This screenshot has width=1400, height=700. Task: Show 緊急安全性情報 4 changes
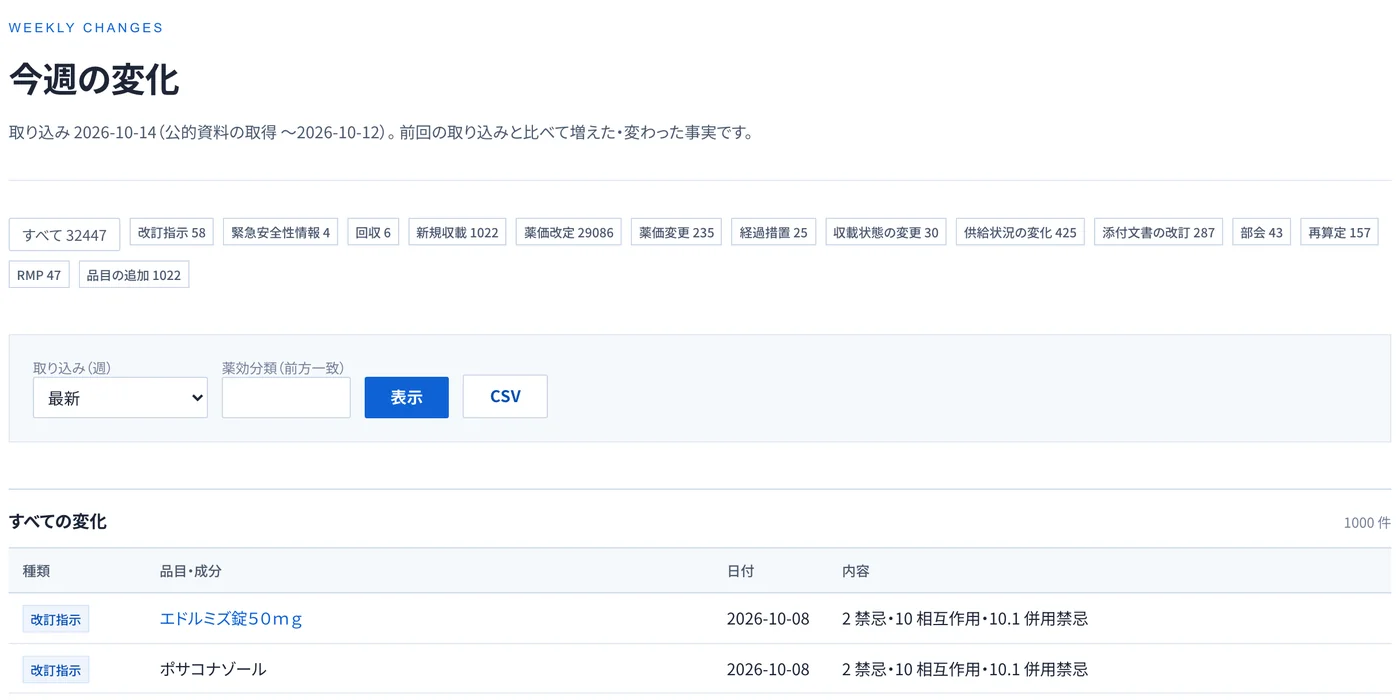point(281,232)
